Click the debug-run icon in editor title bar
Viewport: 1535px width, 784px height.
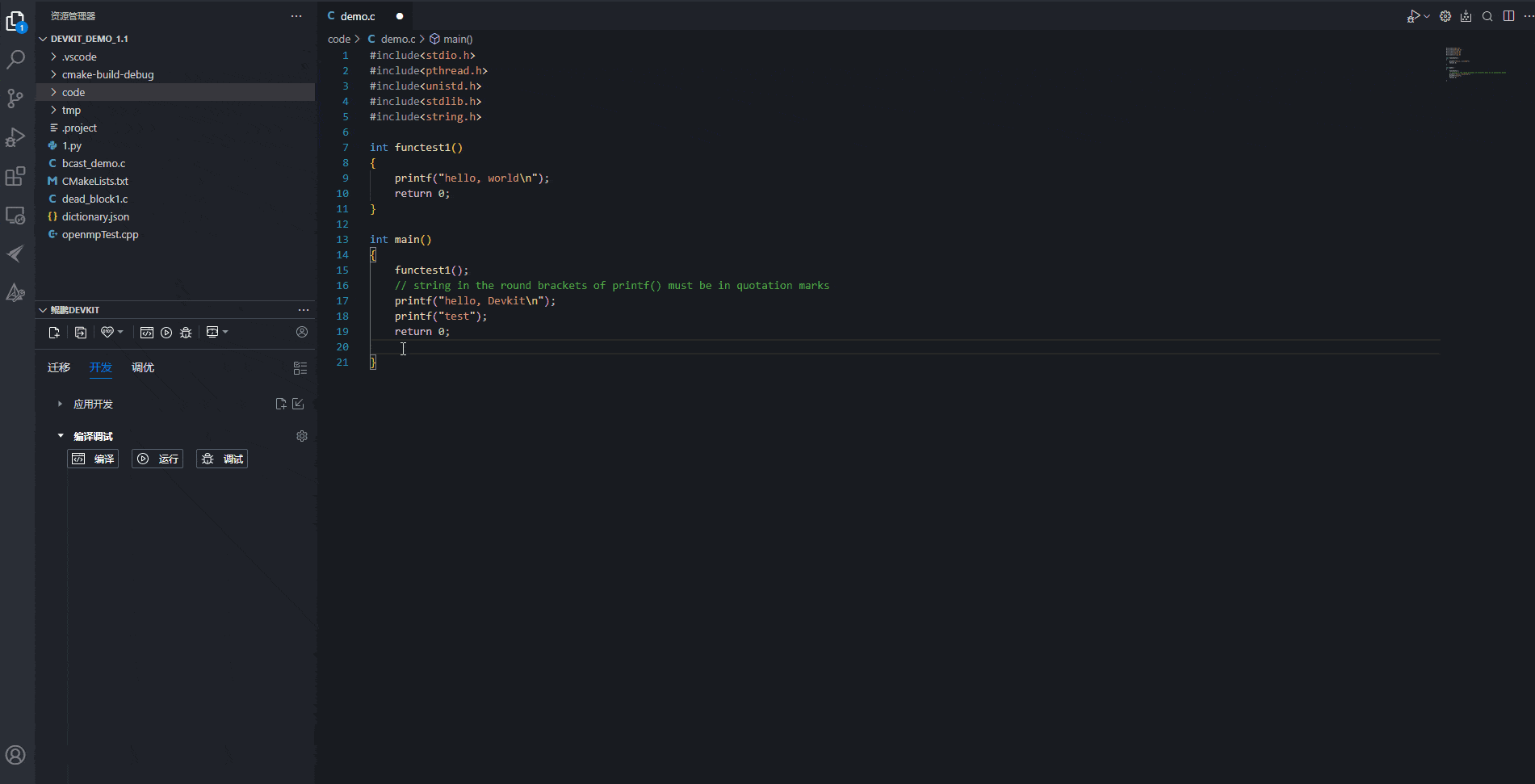click(1413, 16)
